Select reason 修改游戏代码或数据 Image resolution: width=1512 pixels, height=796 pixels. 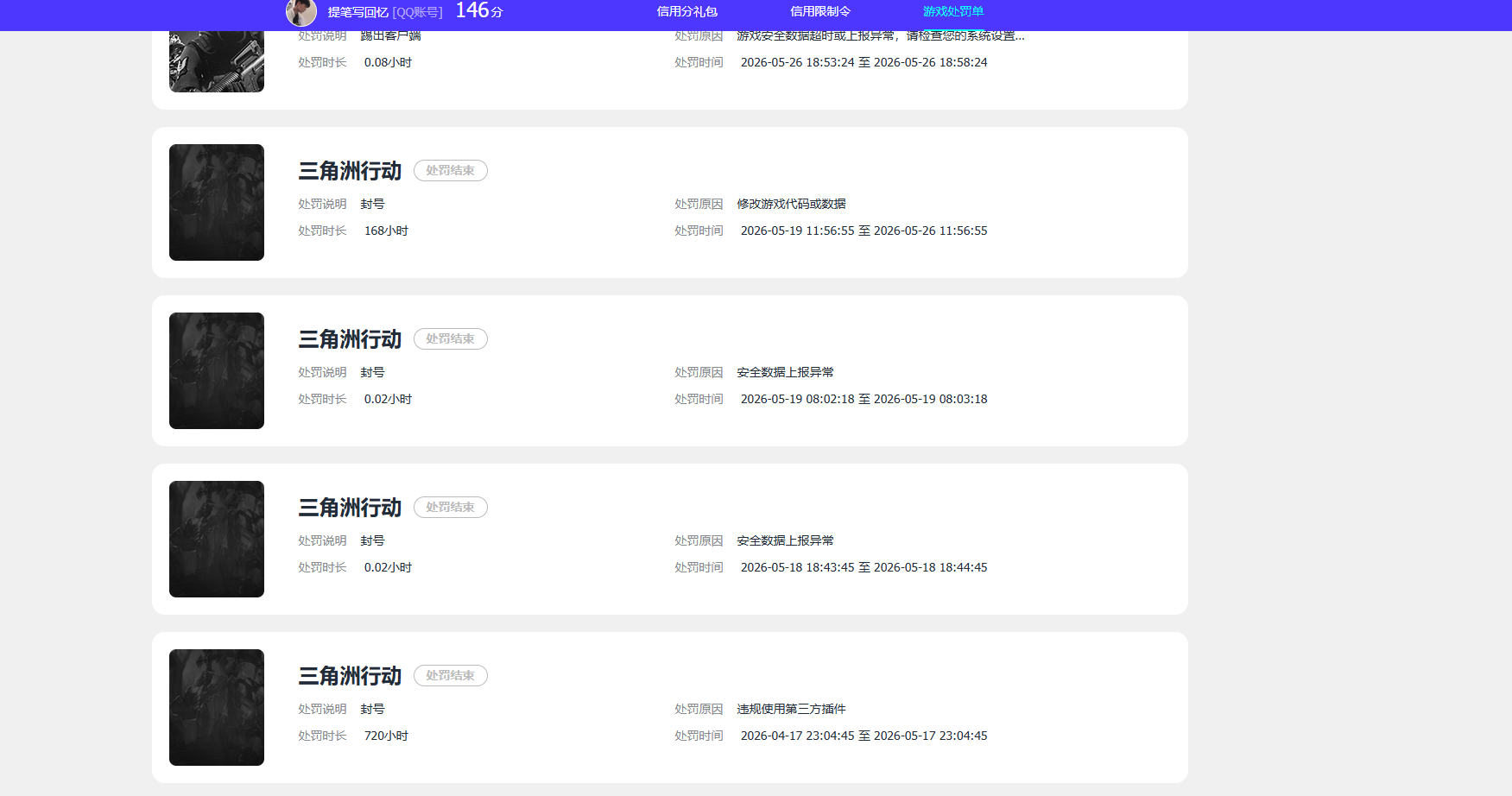(x=791, y=204)
